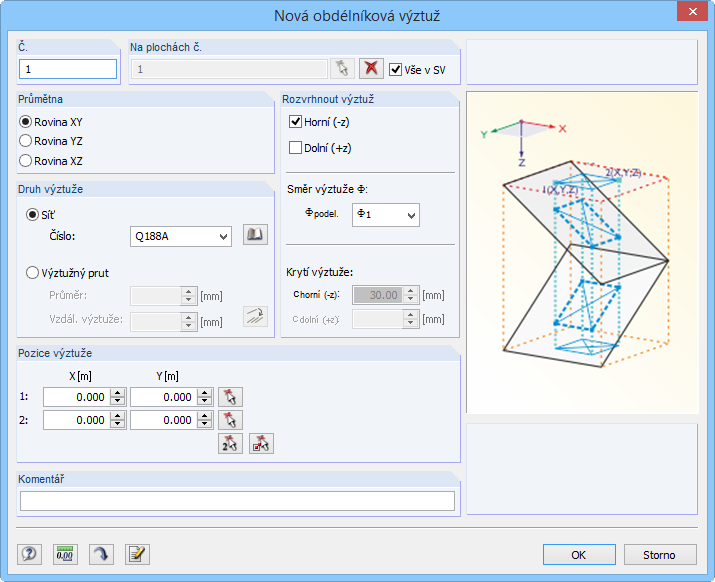Open the units and decimals 0.00 button
Image resolution: width=715 pixels, height=582 pixels.
65,554
